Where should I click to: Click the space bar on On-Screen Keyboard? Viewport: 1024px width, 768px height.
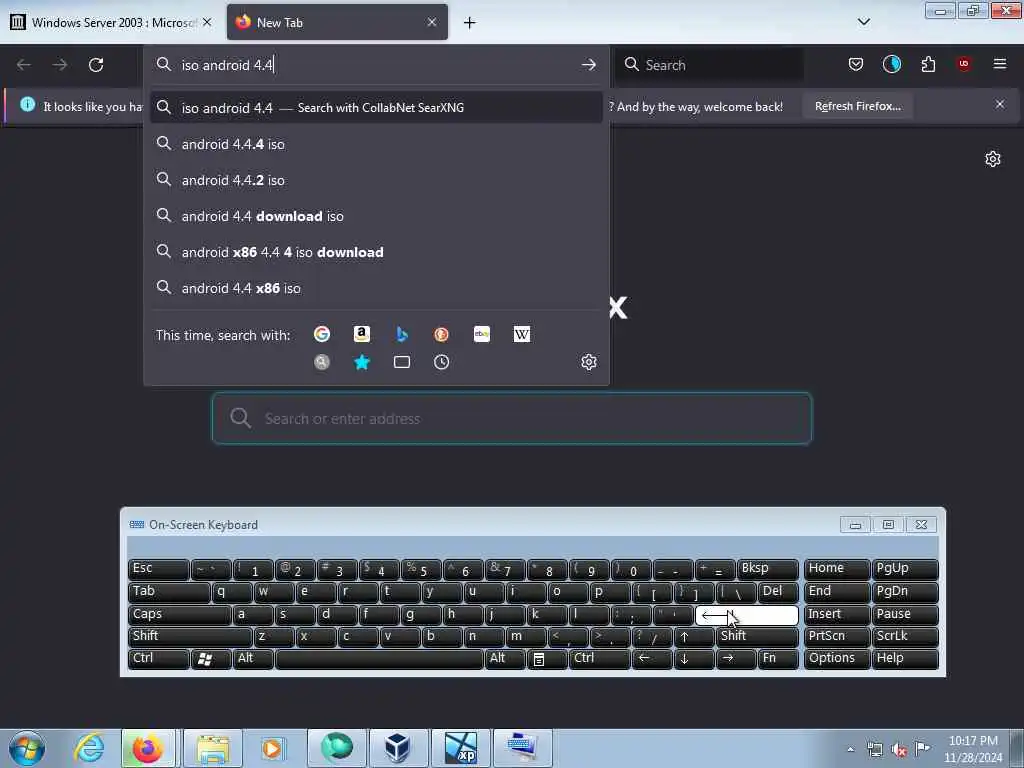379,659
